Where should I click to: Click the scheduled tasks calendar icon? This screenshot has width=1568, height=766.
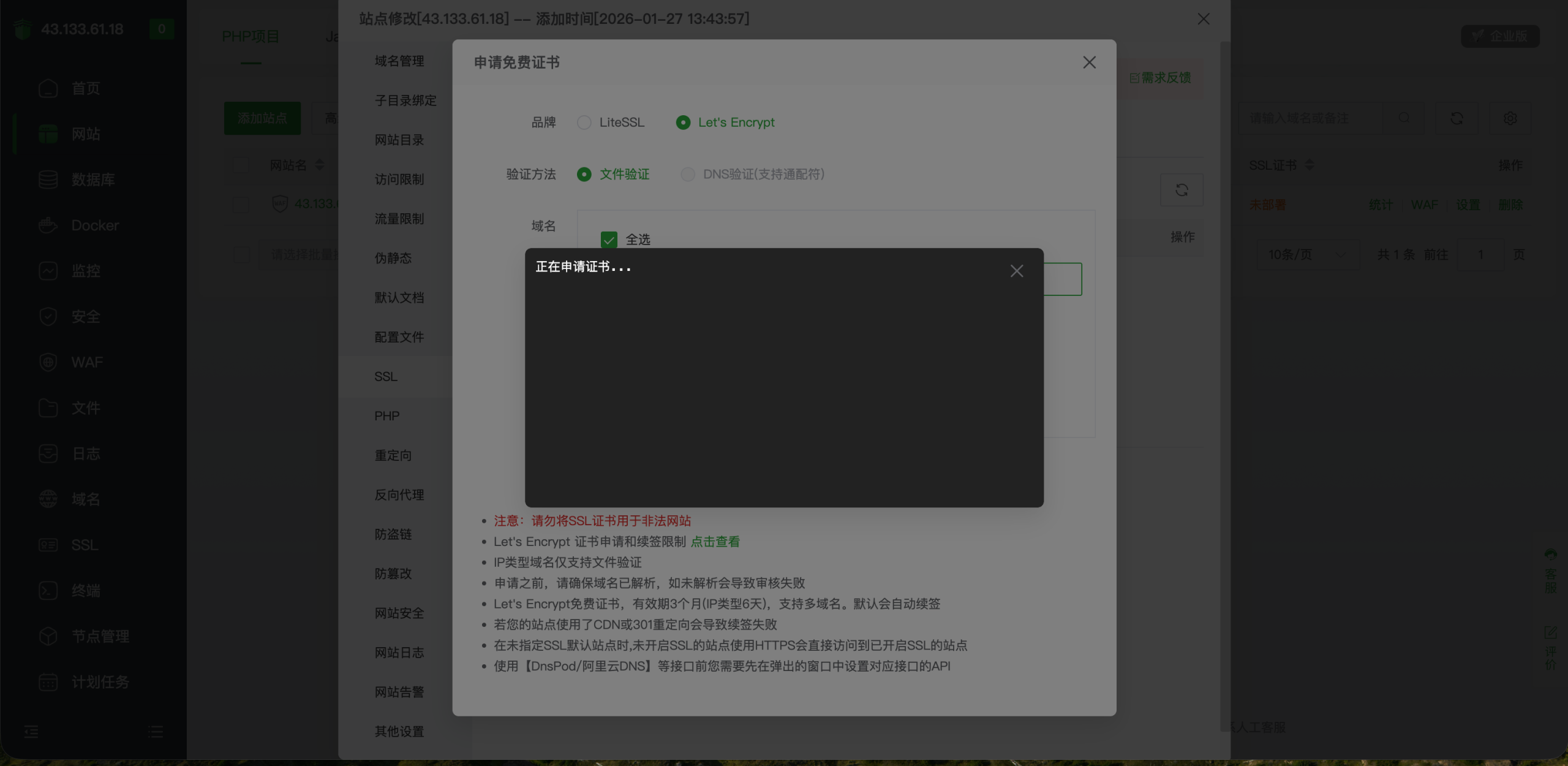[x=48, y=682]
